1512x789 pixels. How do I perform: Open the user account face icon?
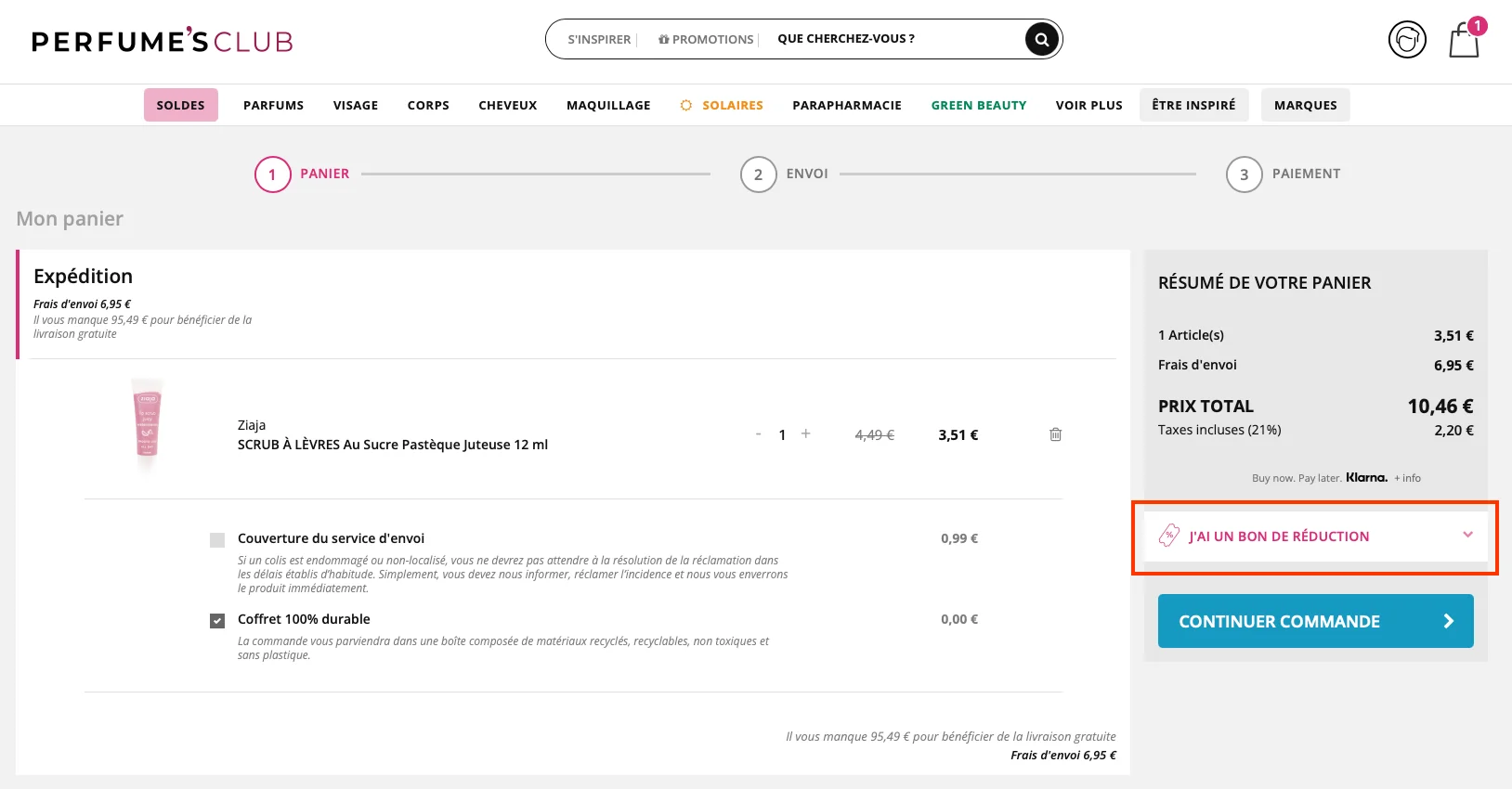click(x=1407, y=40)
